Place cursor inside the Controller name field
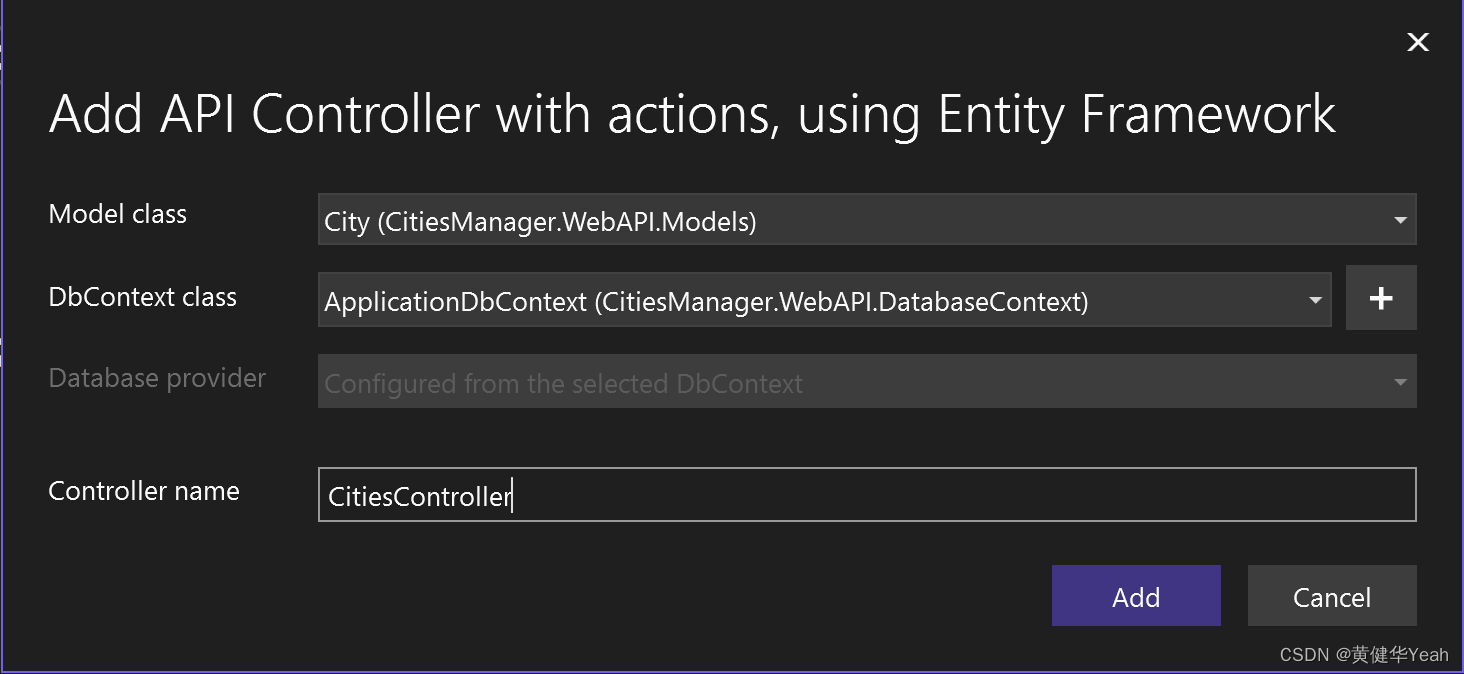Image resolution: width=1464 pixels, height=674 pixels. point(700,494)
